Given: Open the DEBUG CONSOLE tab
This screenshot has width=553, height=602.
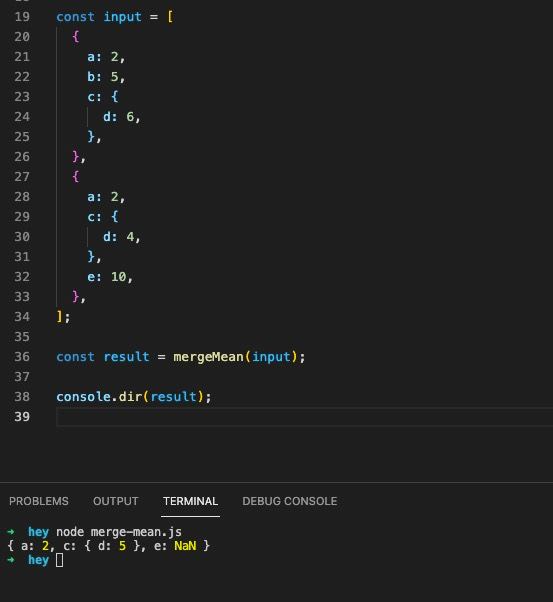Looking at the screenshot, I should click(x=290, y=501).
